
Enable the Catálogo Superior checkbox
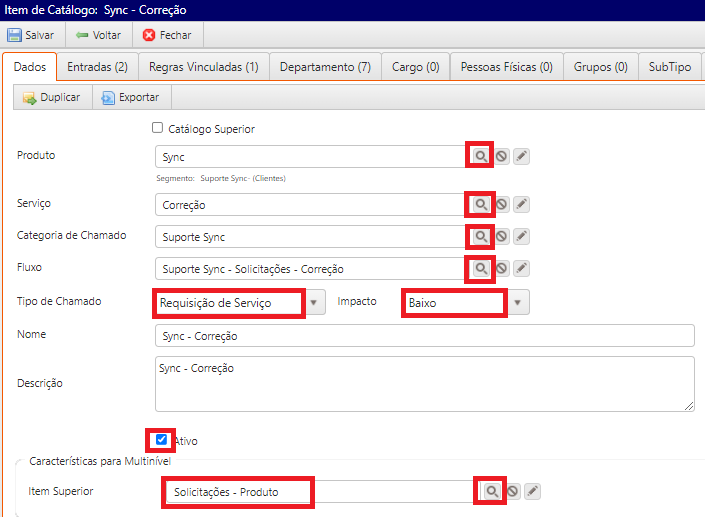(x=157, y=128)
